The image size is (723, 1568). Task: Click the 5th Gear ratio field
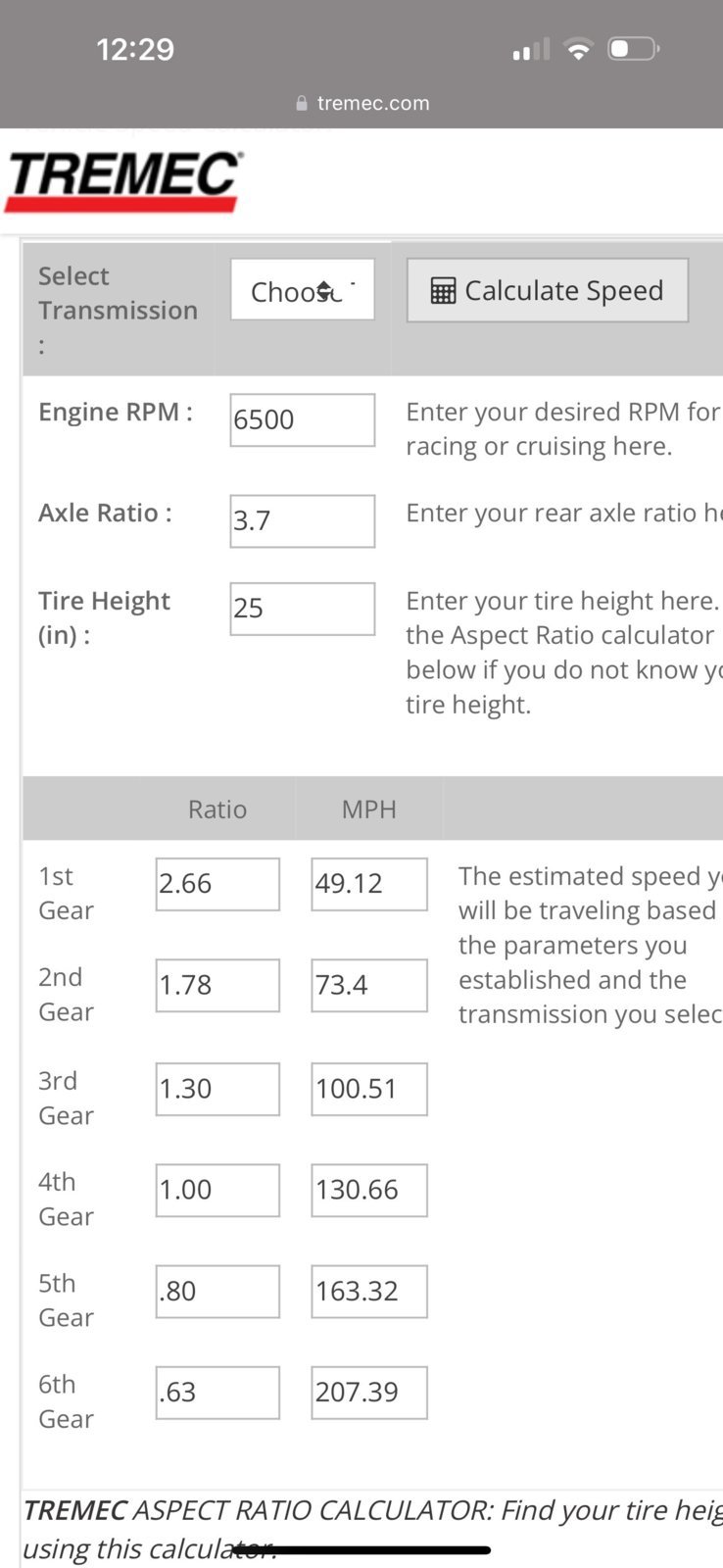pos(217,1292)
